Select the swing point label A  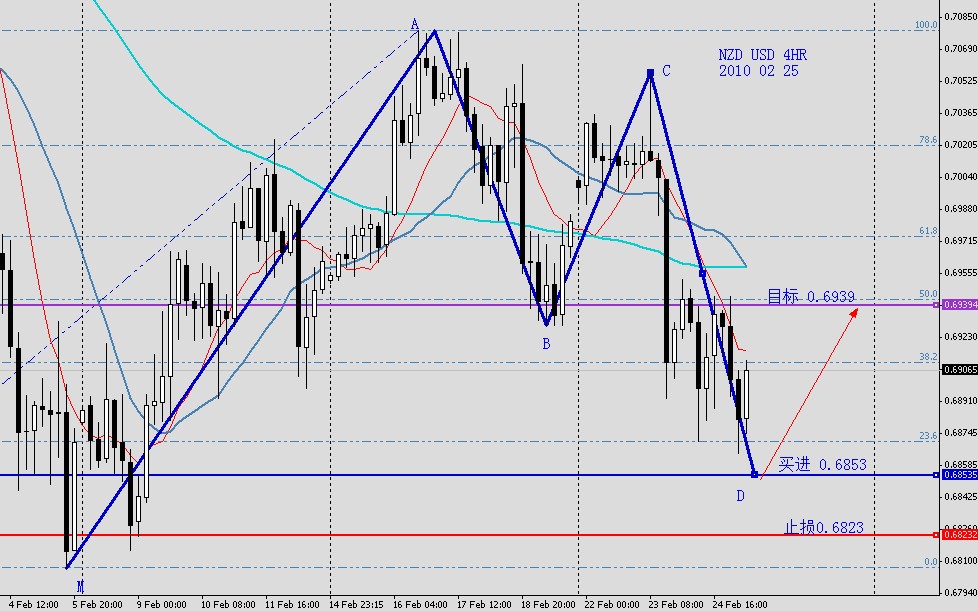414,24
